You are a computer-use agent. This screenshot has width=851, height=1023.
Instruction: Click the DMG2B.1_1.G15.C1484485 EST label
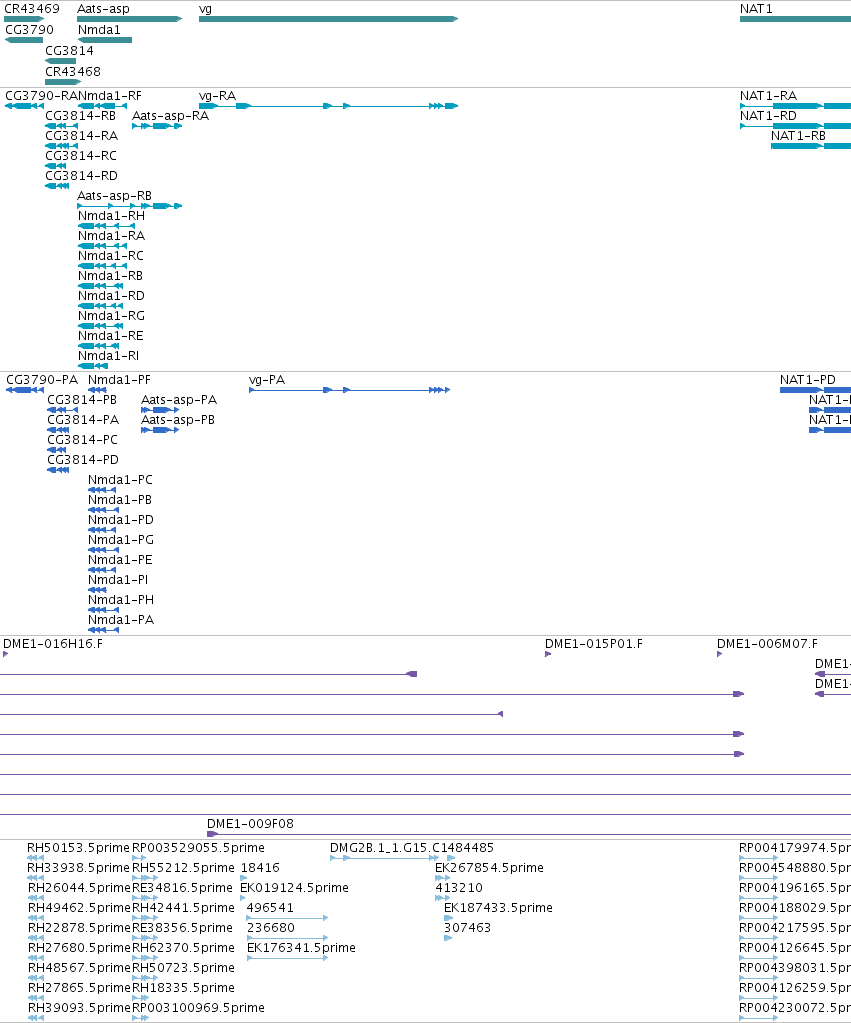click(x=411, y=848)
